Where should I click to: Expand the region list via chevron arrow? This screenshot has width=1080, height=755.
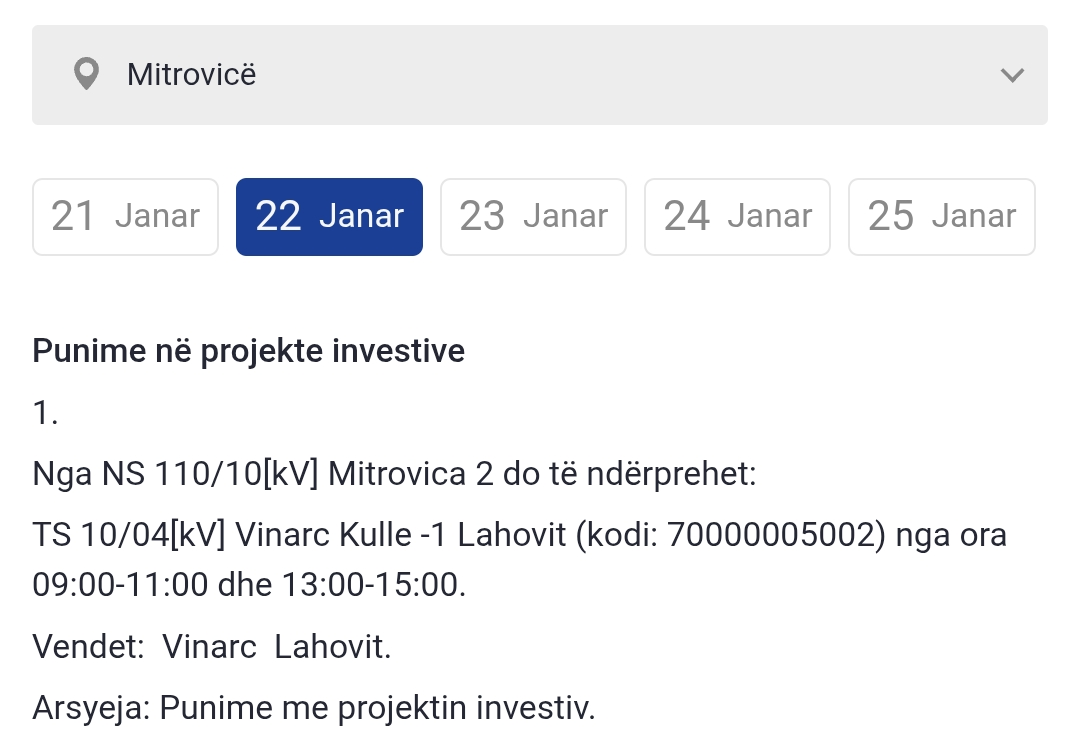click(1012, 75)
